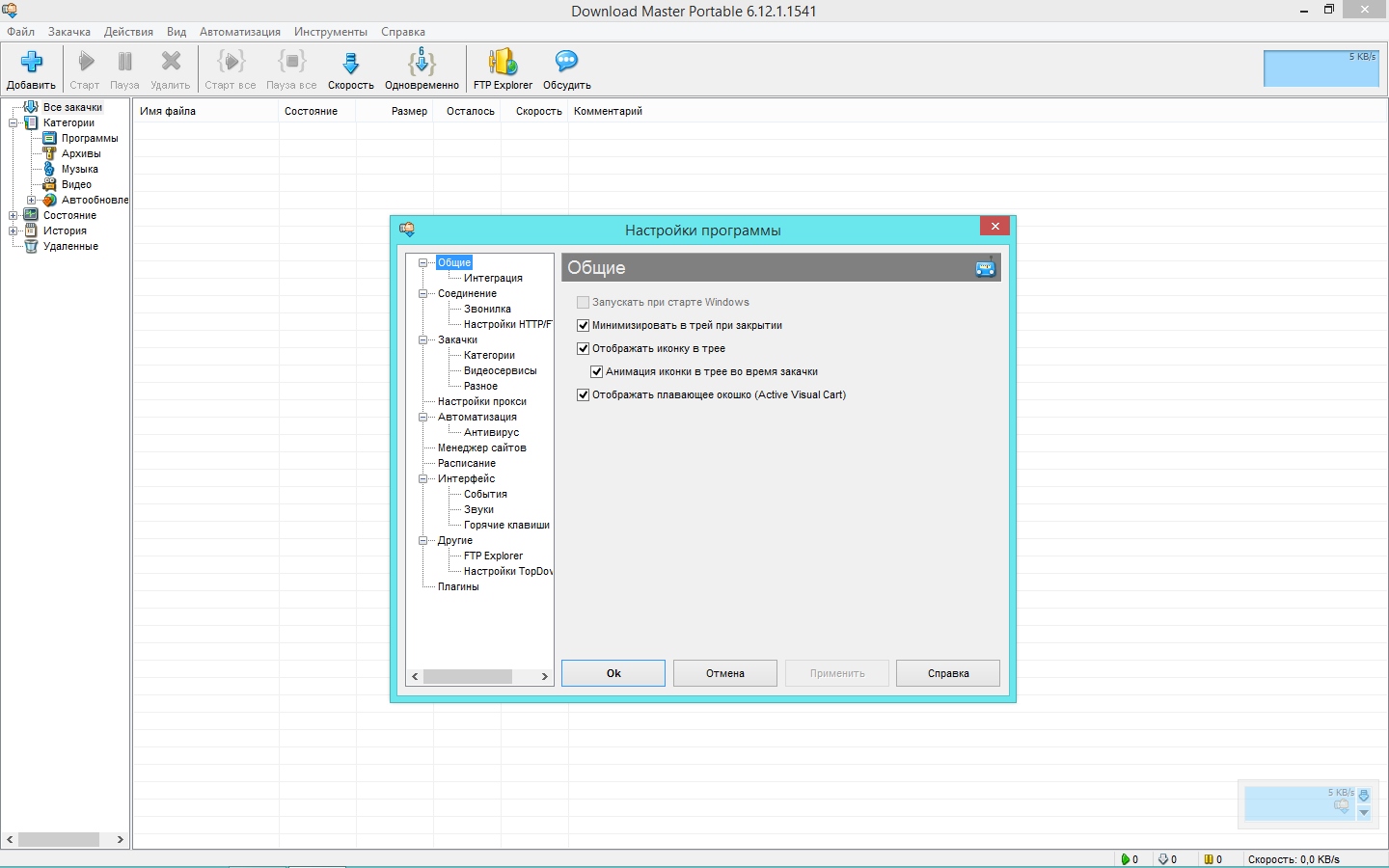The height and width of the screenshot is (868, 1389).
Task: Select Горячие клавиши in settings tree
Action: [506, 525]
